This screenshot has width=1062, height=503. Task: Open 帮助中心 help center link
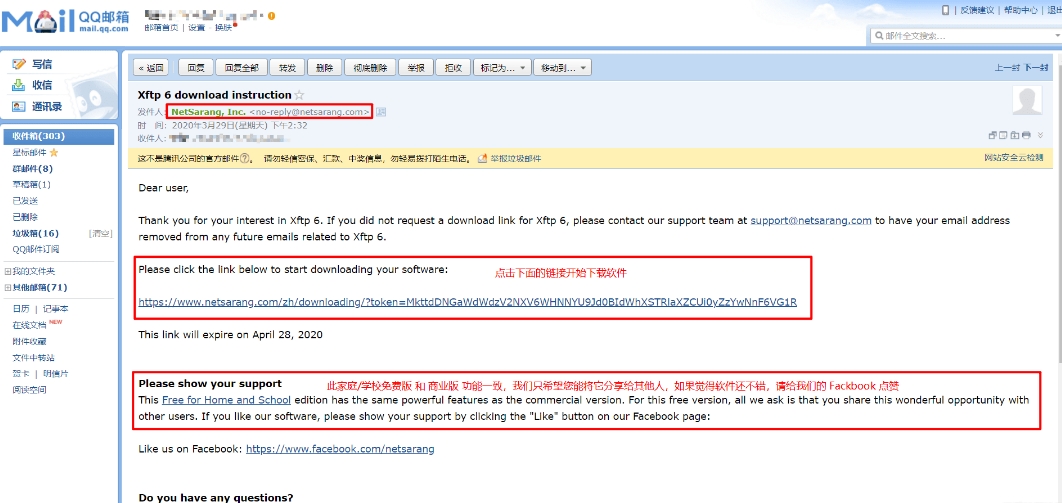click(x=1021, y=10)
